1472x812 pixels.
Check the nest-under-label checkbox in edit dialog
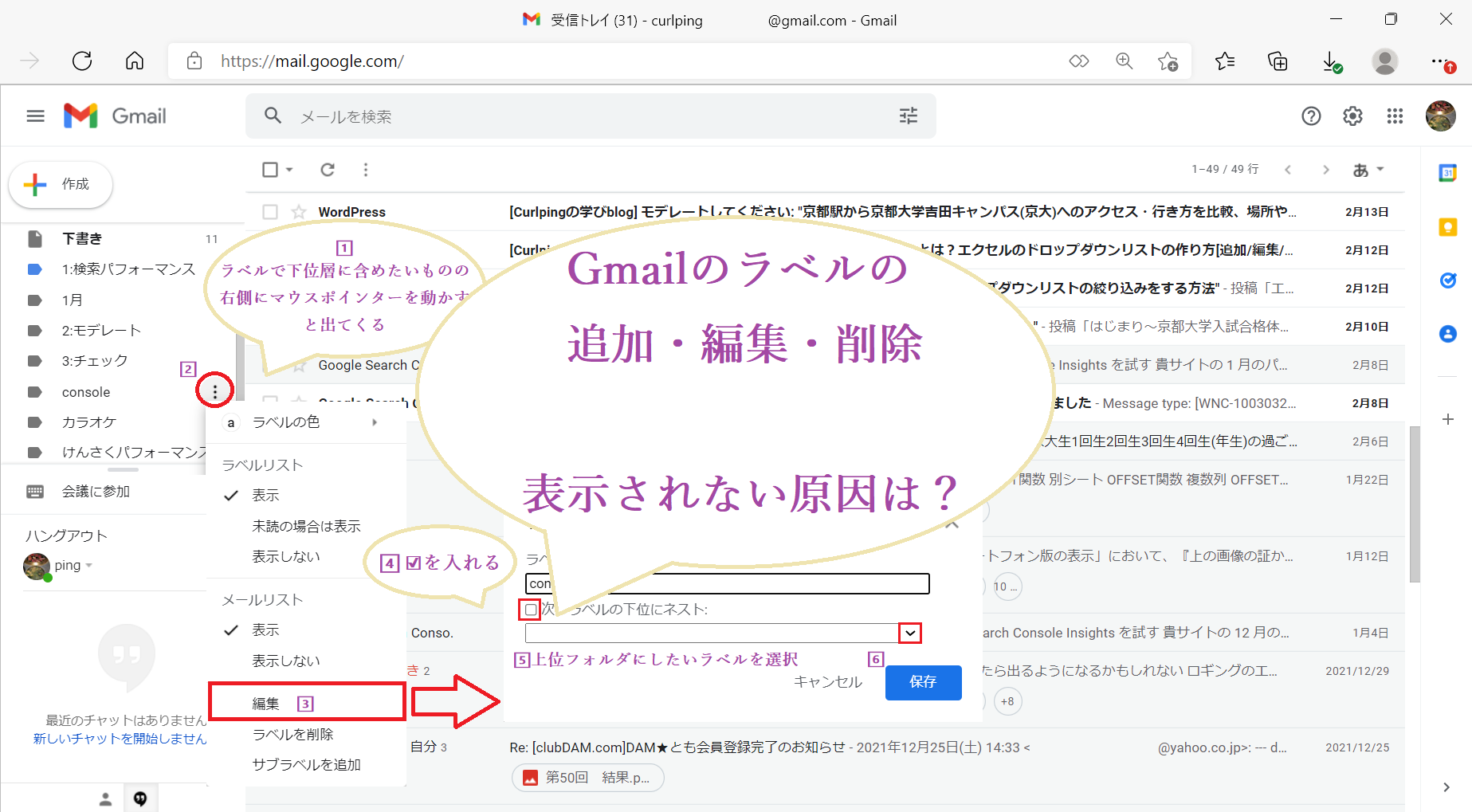(530, 609)
